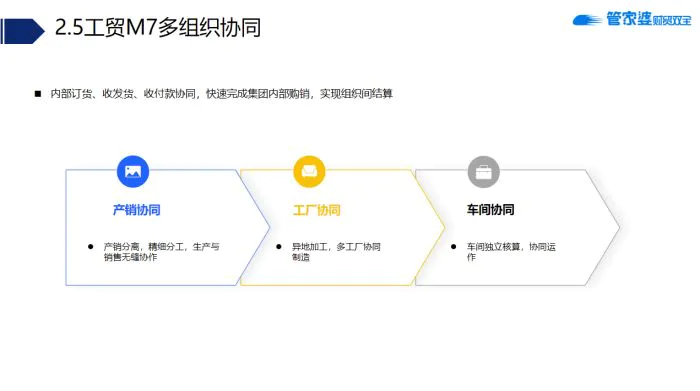Click the square bullet before 内部订货
This screenshot has width=700, height=391.
click(38, 94)
